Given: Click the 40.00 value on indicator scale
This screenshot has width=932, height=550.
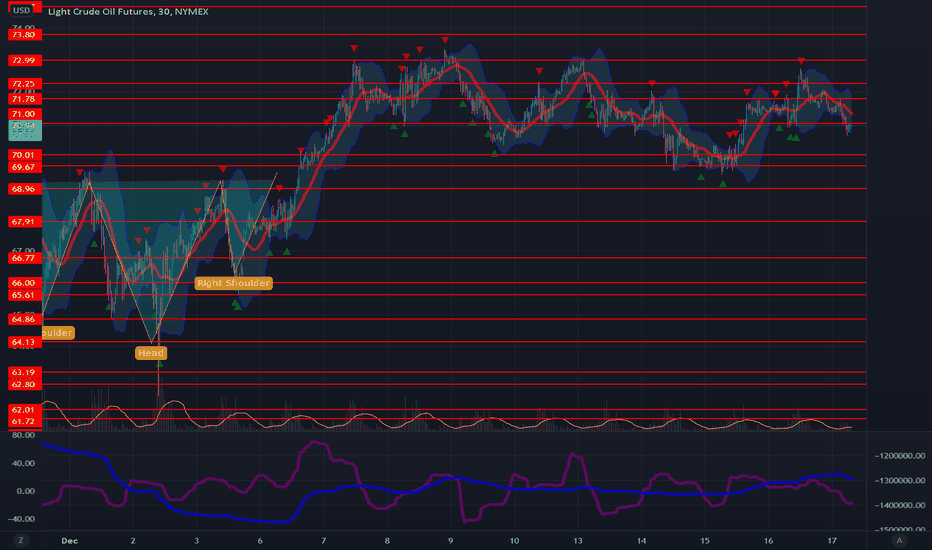Looking at the screenshot, I should (x=23, y=463).
